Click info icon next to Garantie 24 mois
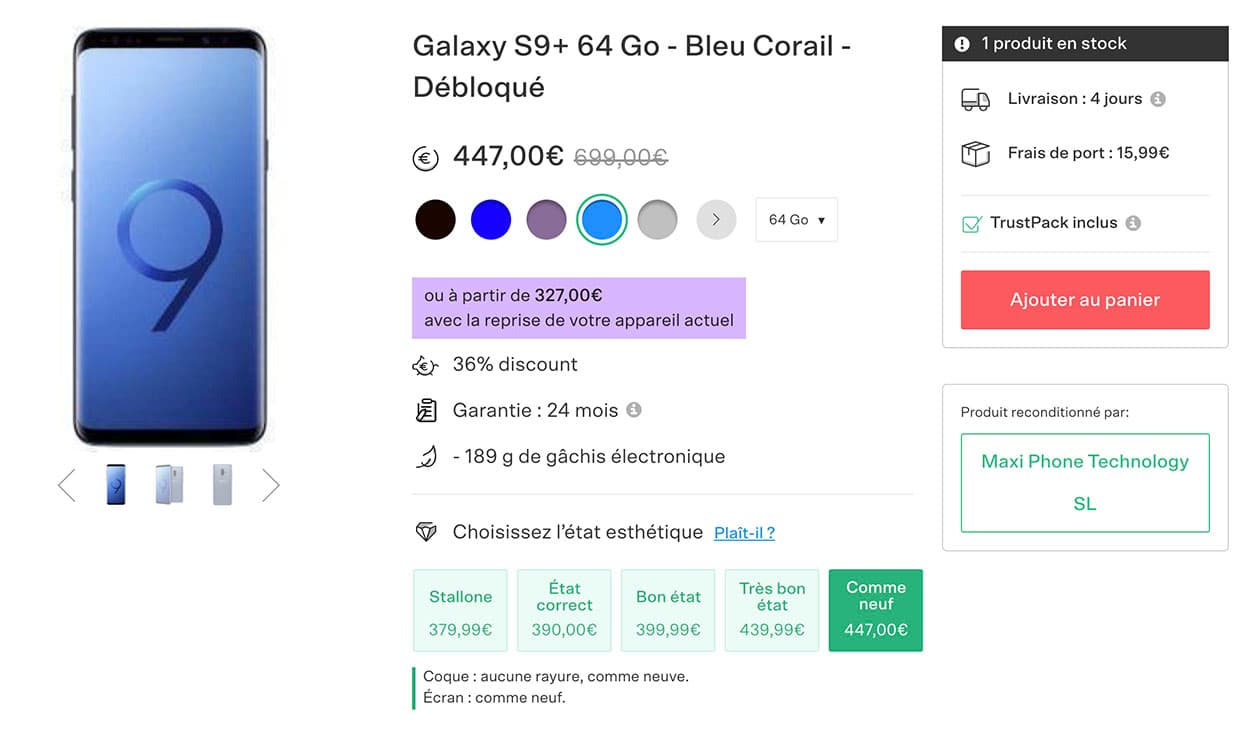This screenshot has width=1256, height=738. click(x=634, y=410)
